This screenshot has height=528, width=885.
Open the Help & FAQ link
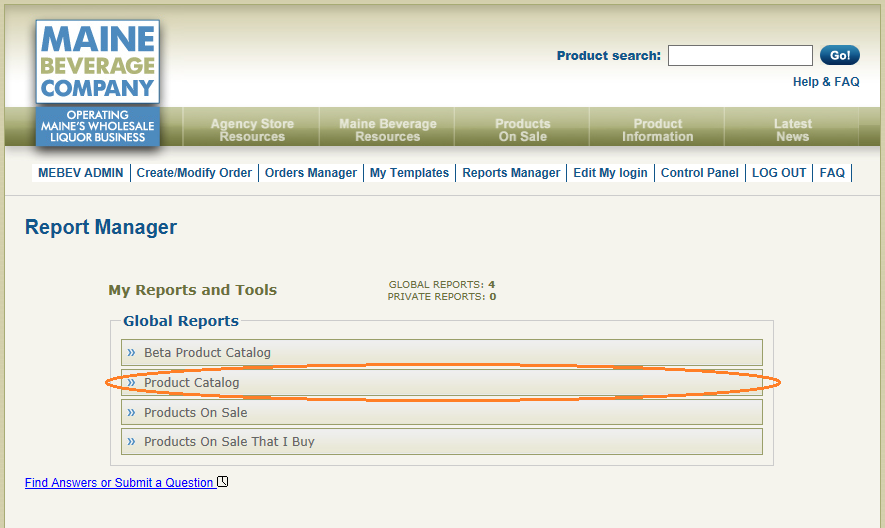(826, 82)
